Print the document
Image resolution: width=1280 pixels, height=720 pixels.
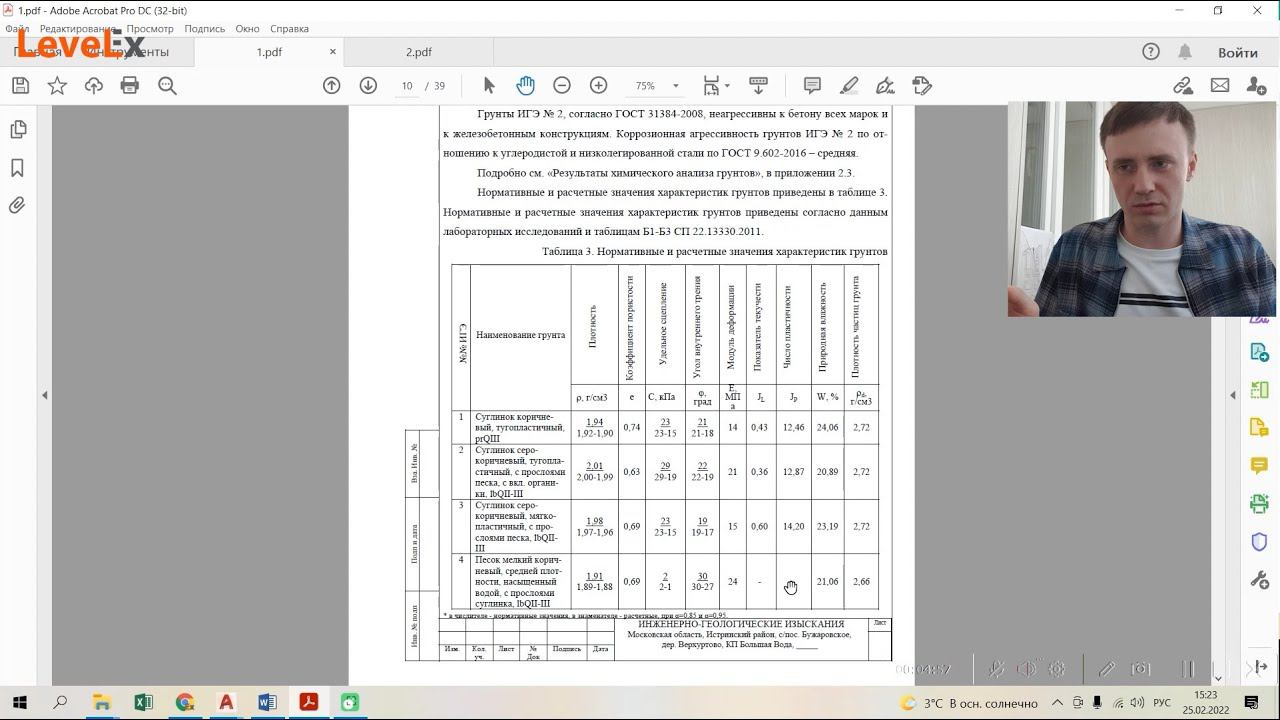(130, 86)
